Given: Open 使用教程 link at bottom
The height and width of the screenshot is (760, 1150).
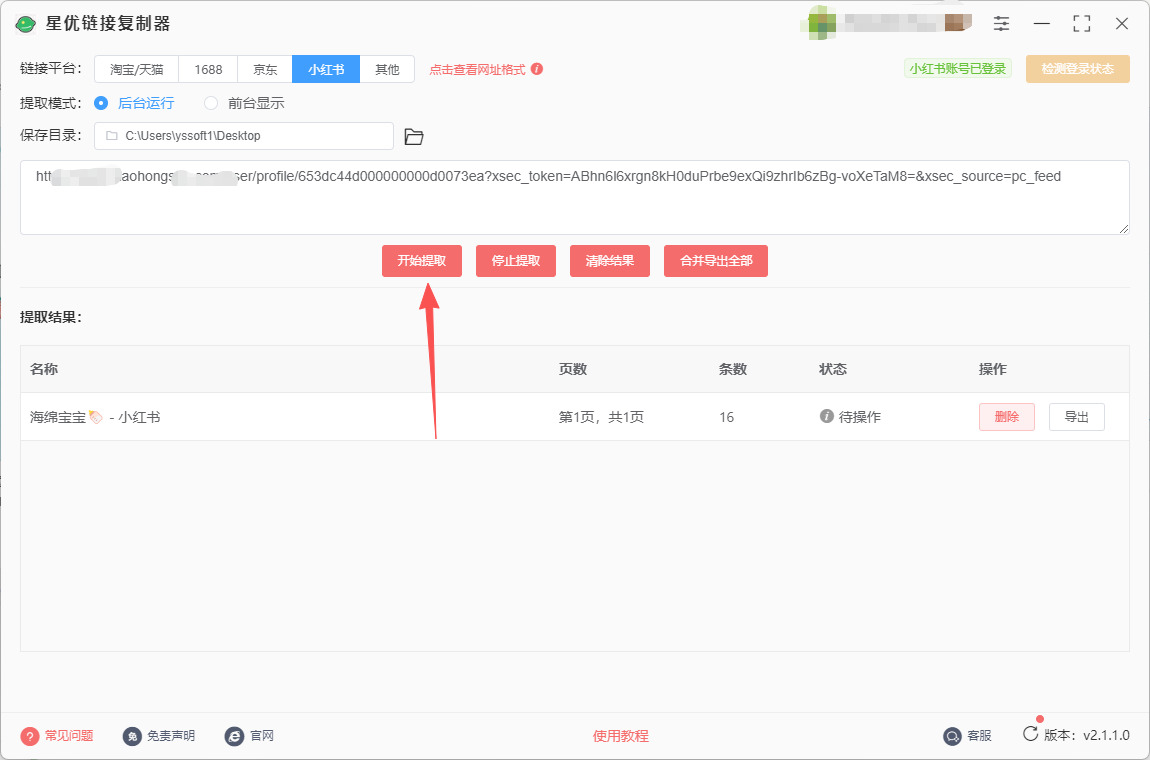Looking at the screenshot, I should click(x=620, y=736).
